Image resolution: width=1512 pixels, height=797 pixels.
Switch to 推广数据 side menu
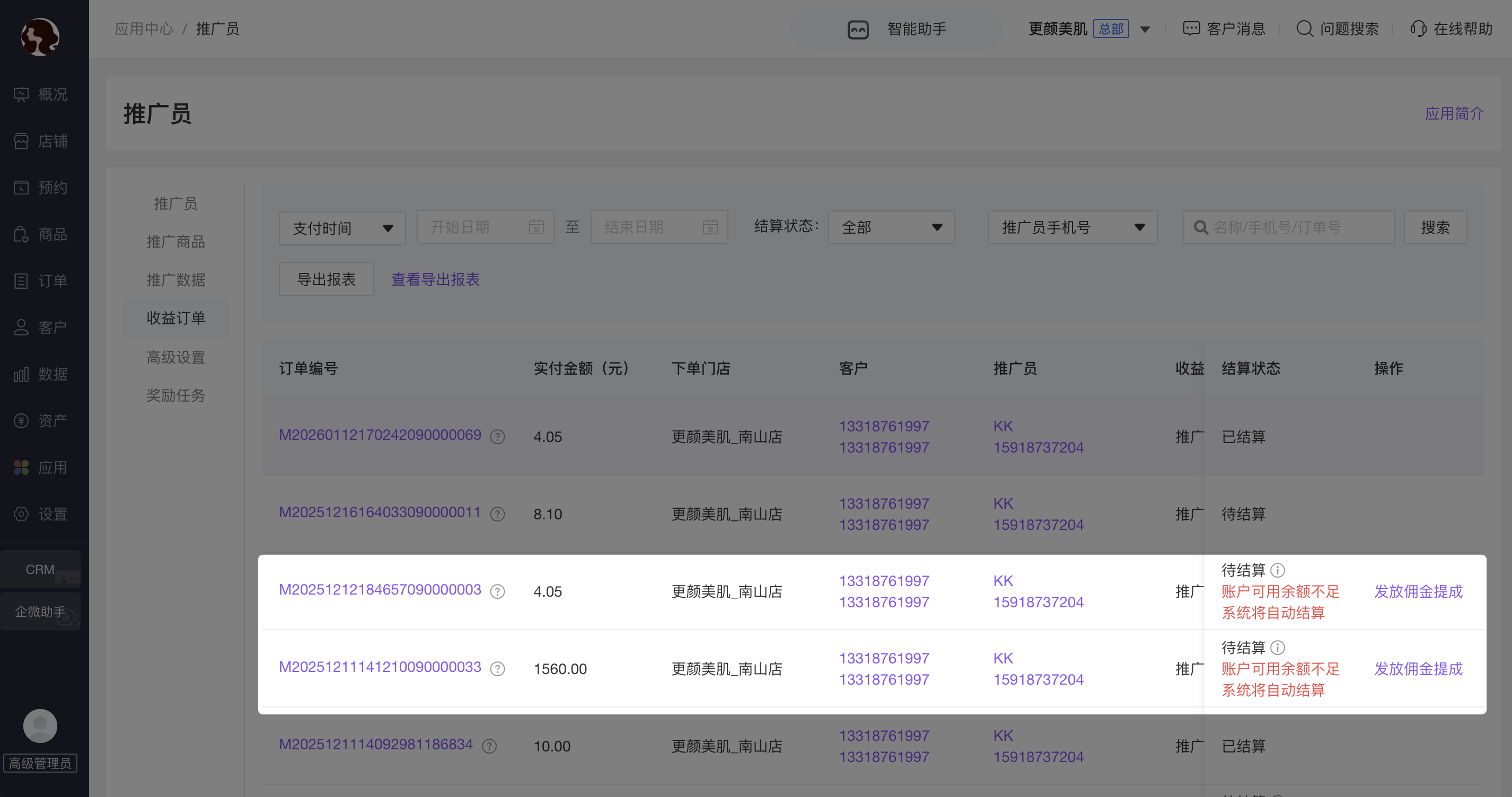[175, 280]
